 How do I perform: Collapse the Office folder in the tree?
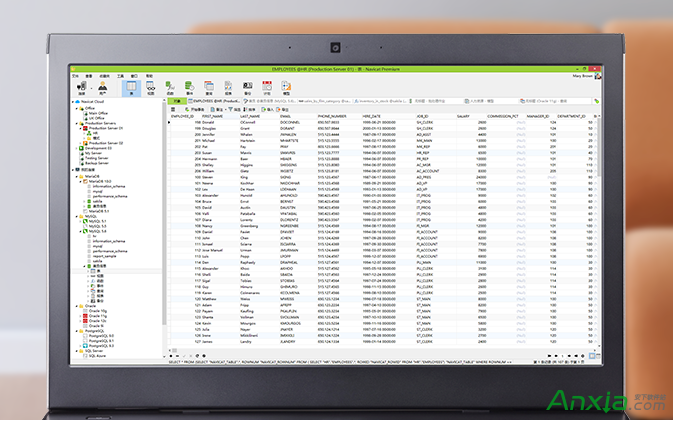77,108
